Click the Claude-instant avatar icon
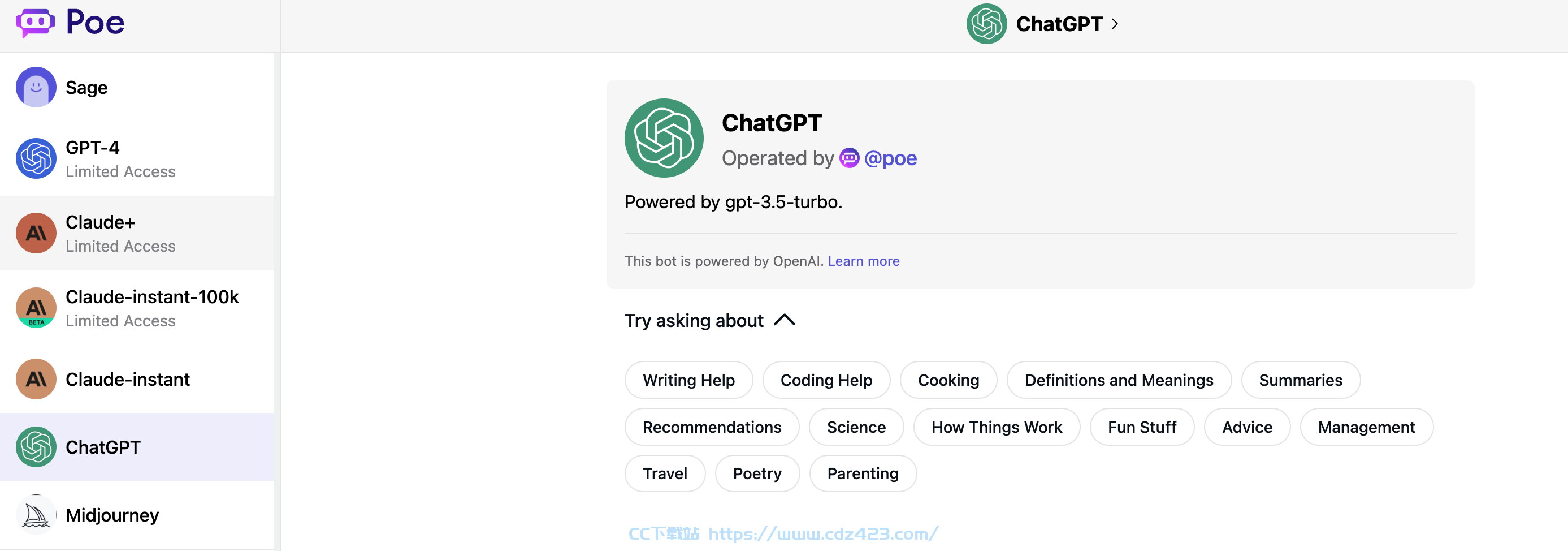 click(x=36, y=379)
